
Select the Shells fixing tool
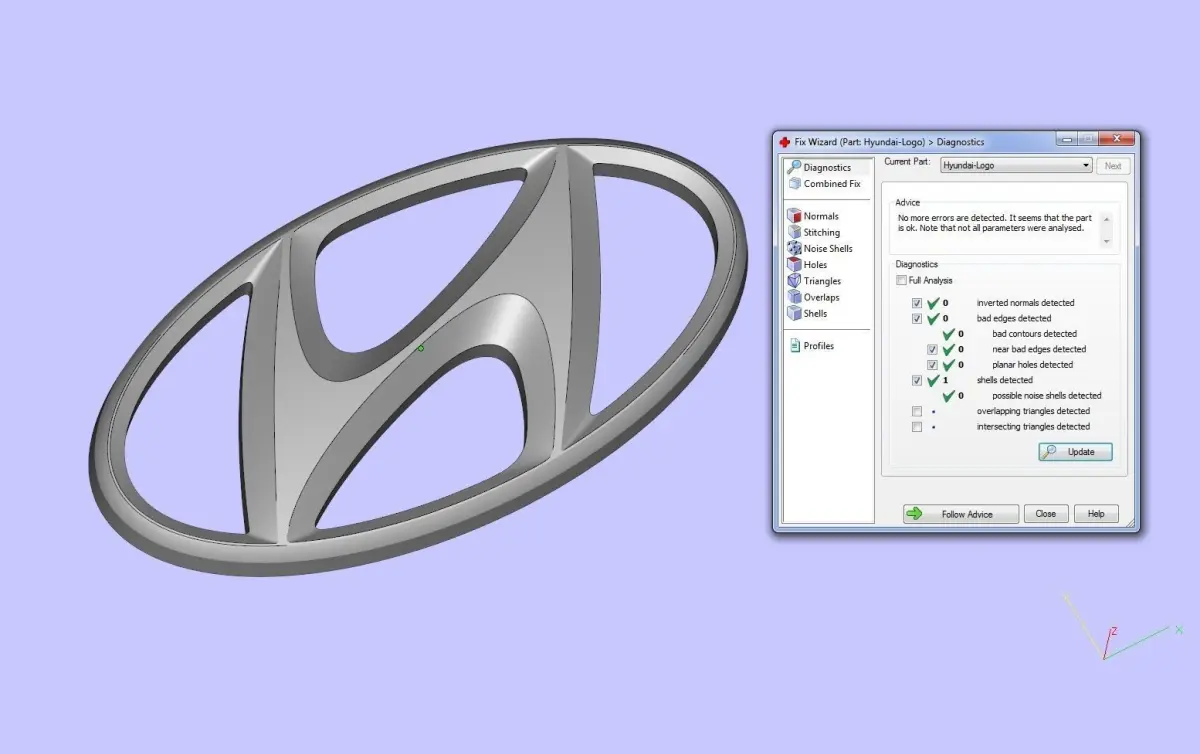point(808,313)
